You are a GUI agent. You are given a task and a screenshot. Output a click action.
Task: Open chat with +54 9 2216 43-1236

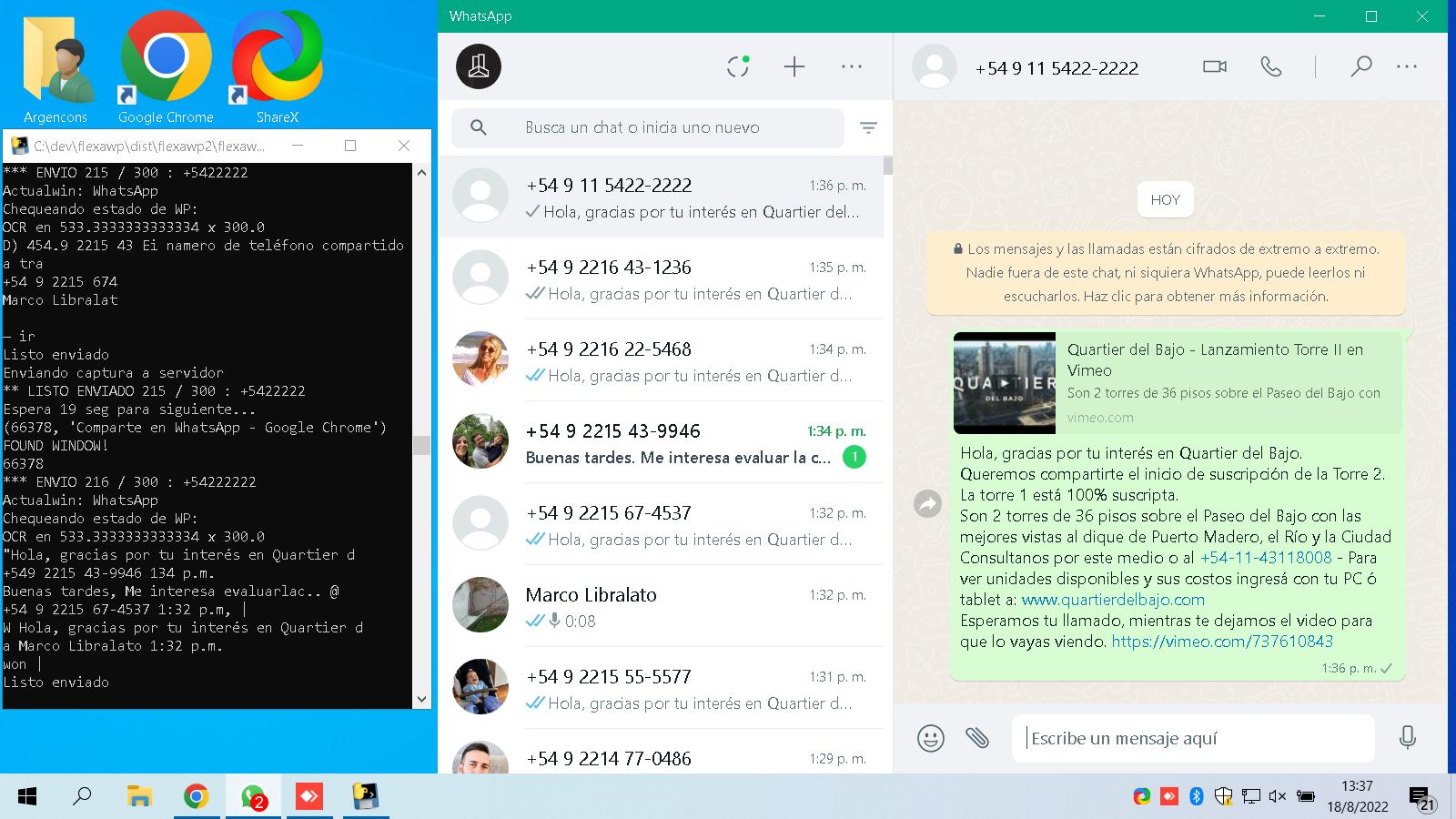point(661,278)
